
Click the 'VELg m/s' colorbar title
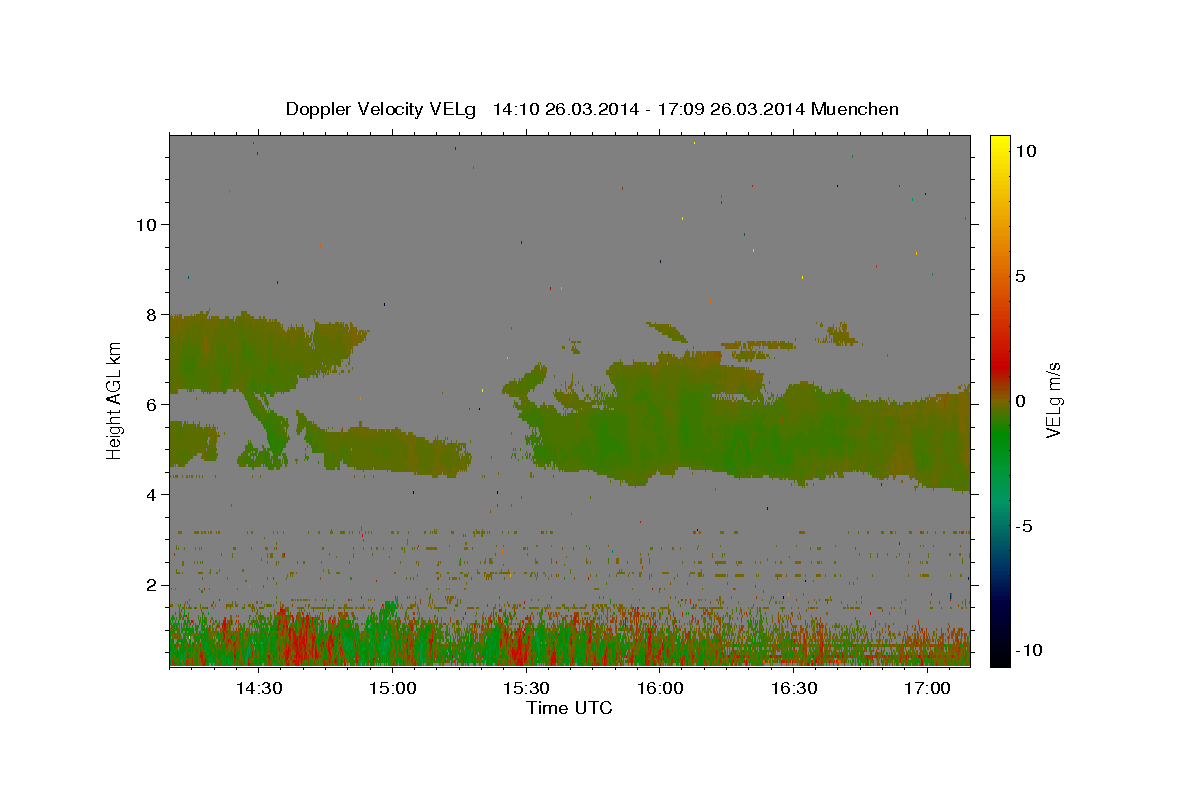point(1054,400)
